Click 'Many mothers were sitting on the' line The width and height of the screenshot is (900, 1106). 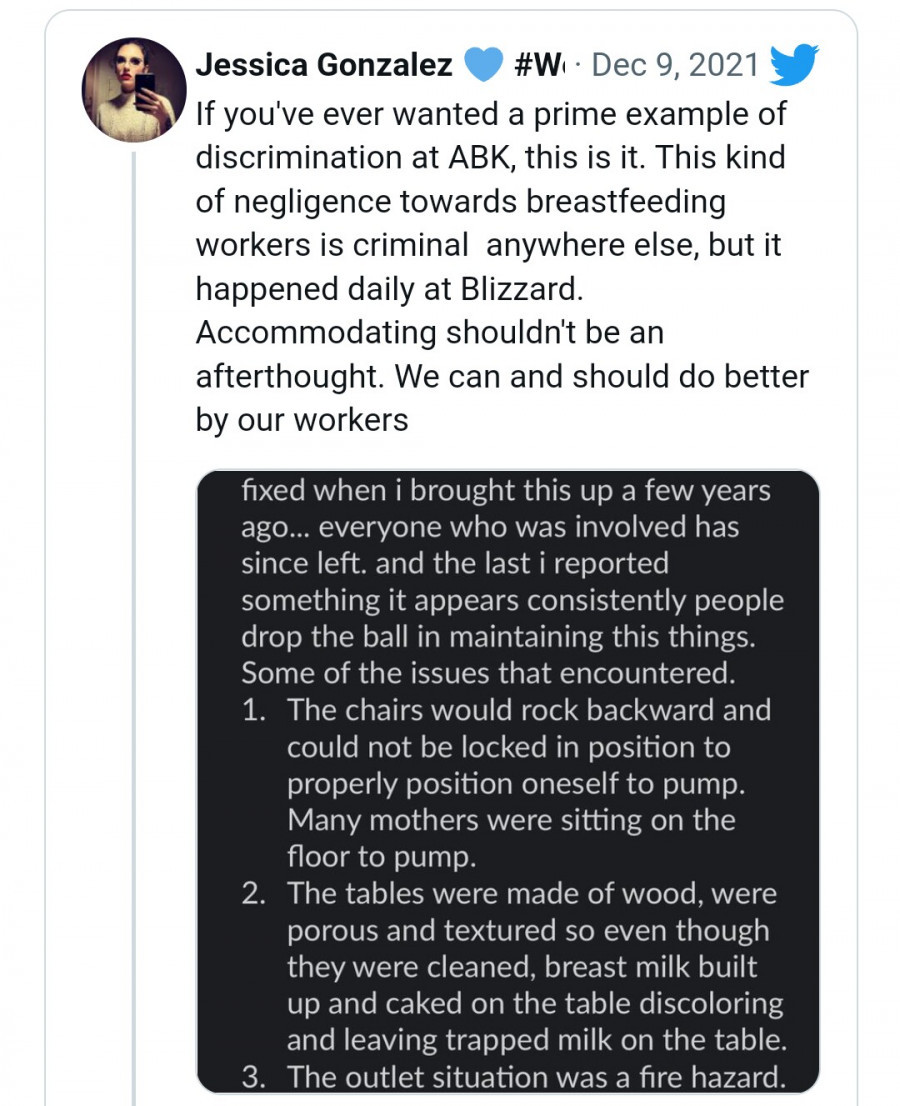click(x=511, y=820)
